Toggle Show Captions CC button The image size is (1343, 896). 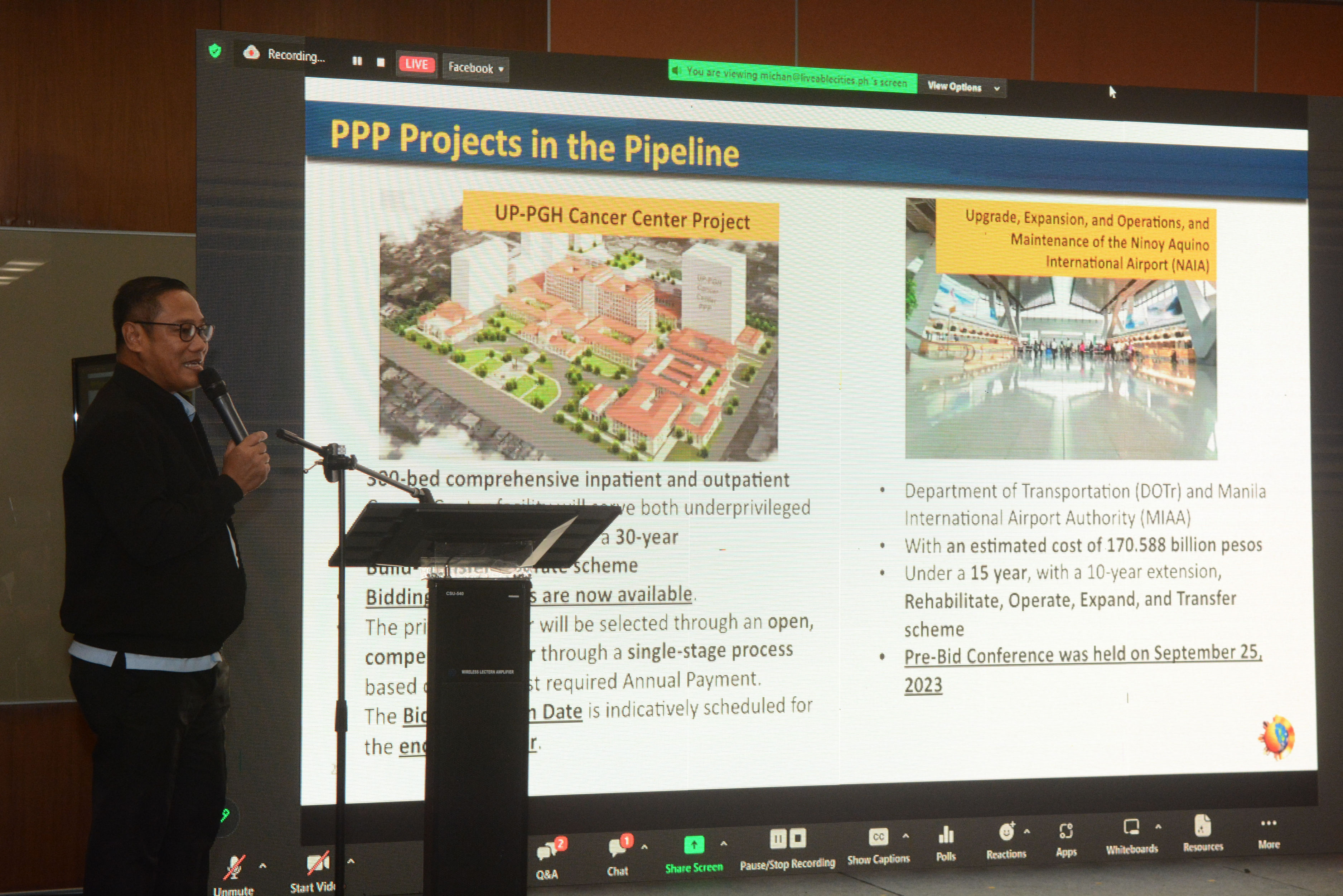[x=878, y=846]
